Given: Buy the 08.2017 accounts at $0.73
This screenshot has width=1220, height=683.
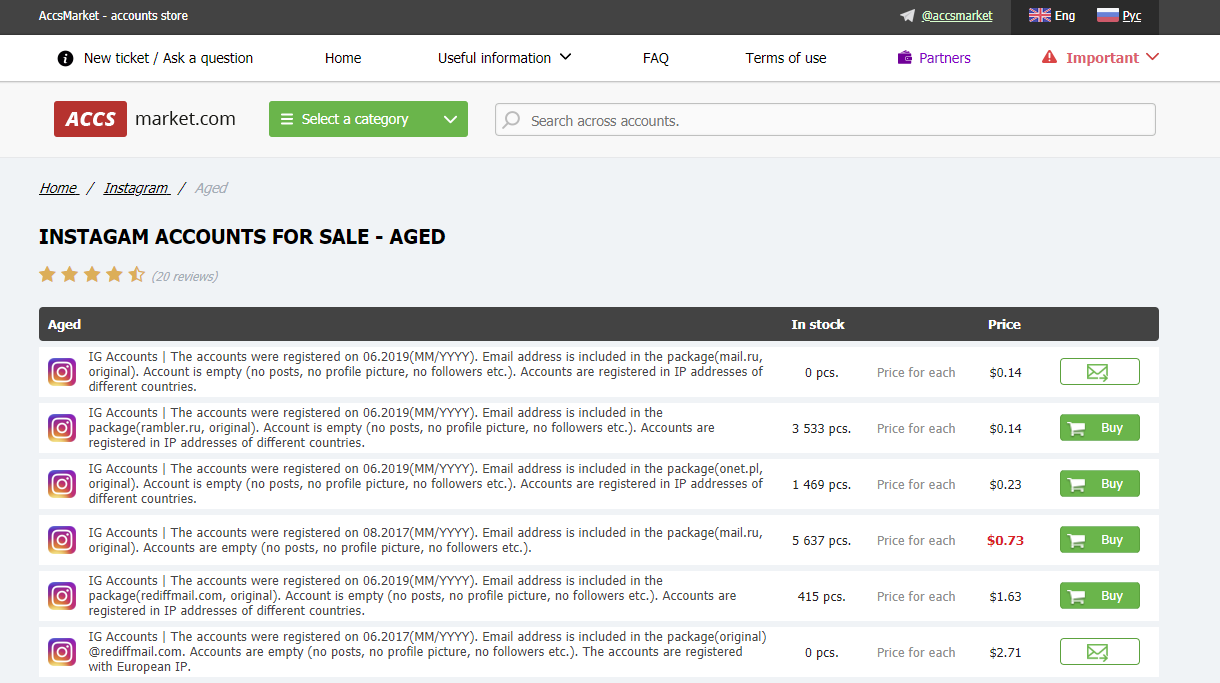Looking at the screenshot, I should click(x=1099, y=540).
